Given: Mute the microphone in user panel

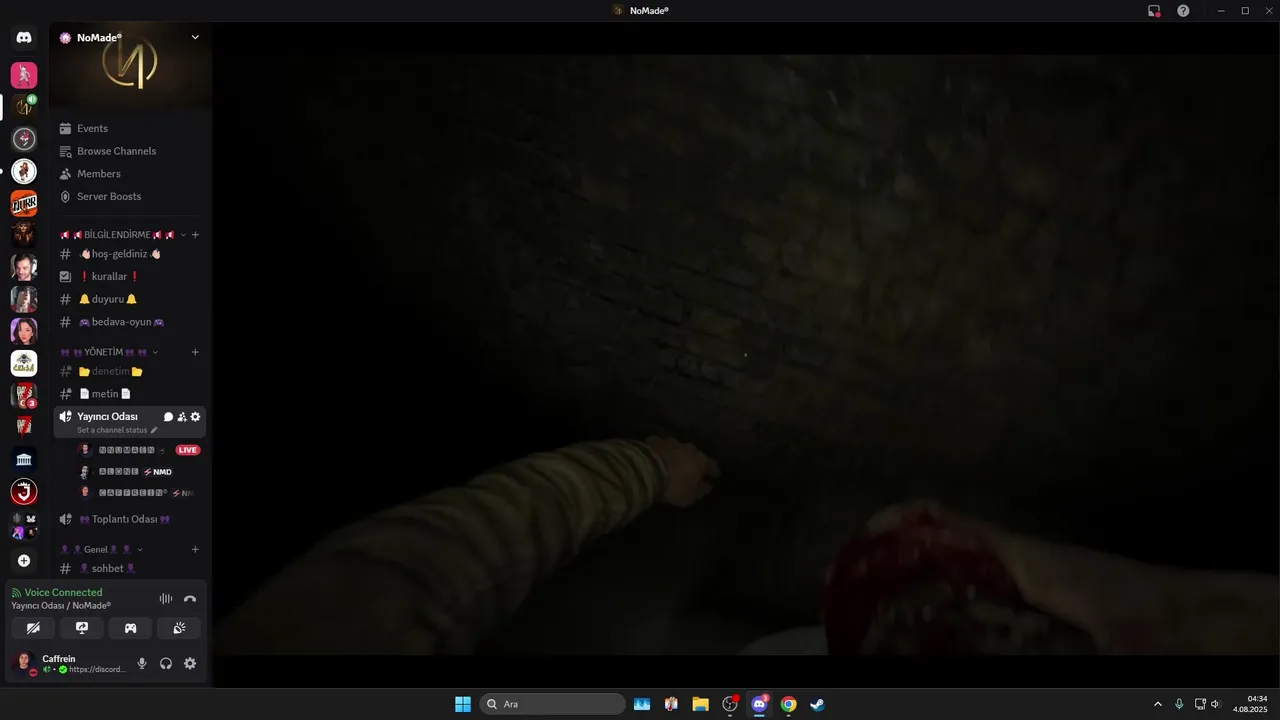Looking at the screenshot, I should point(142,663).
